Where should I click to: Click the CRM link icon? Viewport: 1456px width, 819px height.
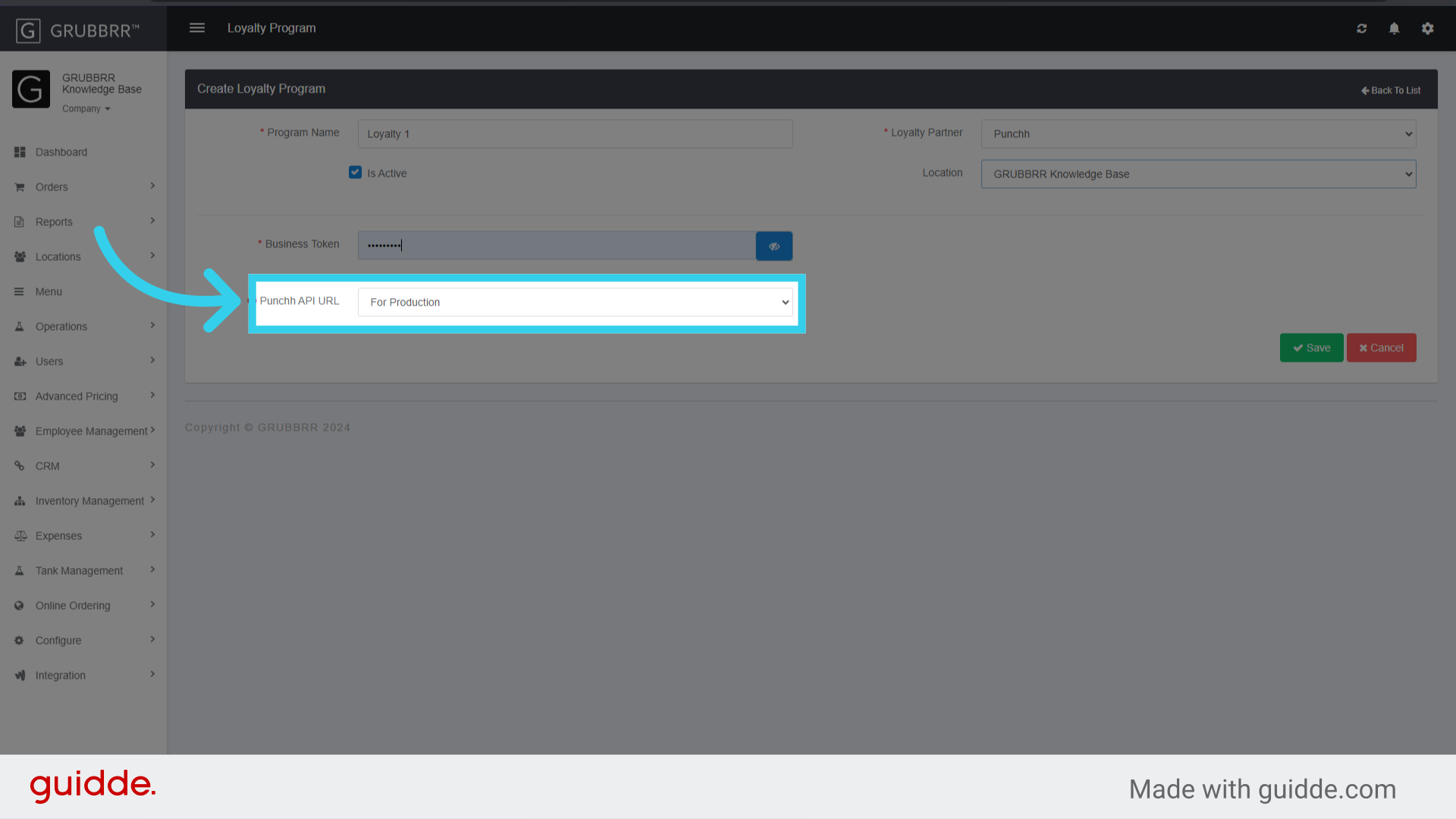[20, 466]
